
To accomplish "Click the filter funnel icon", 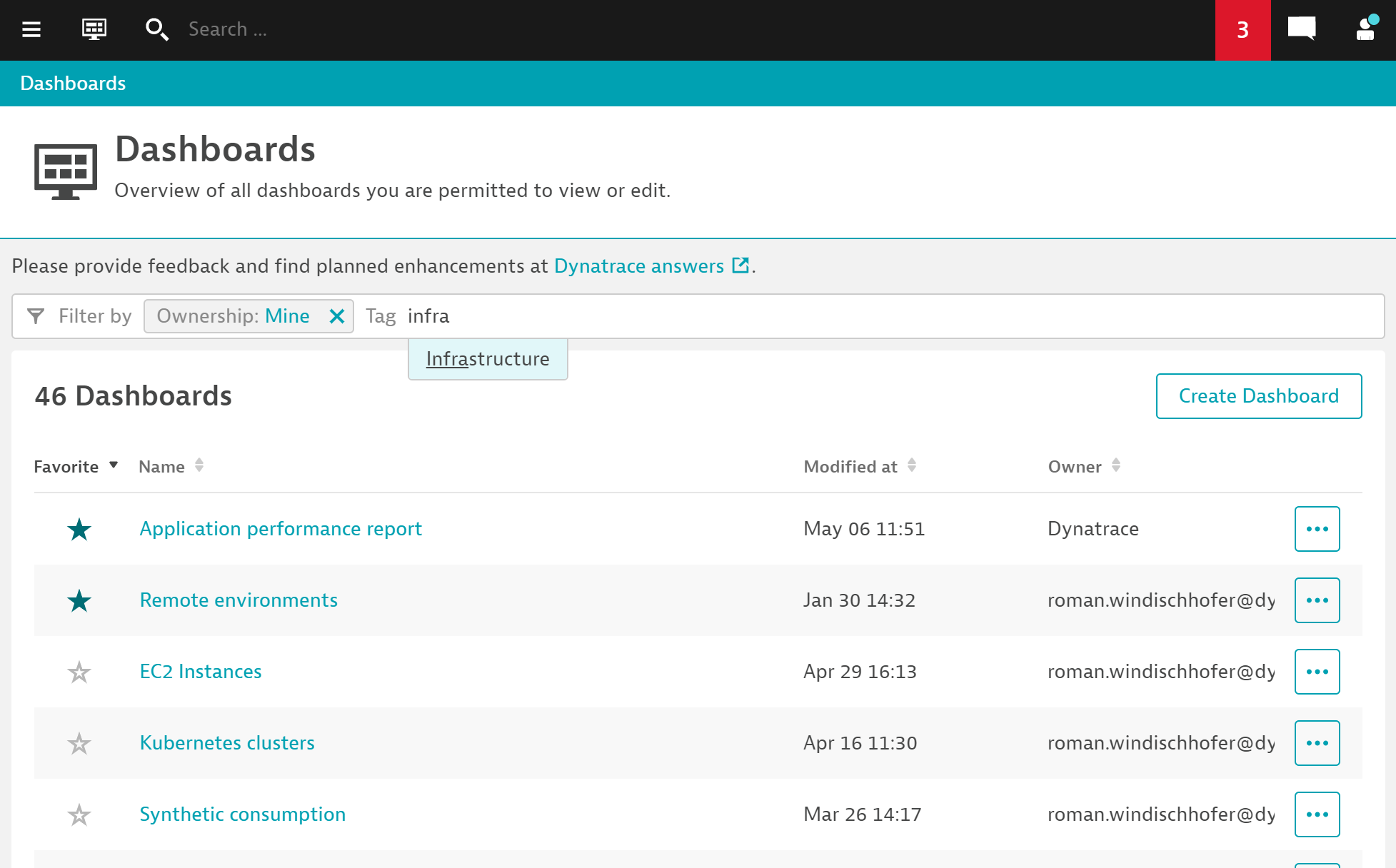I will (35, 316).
